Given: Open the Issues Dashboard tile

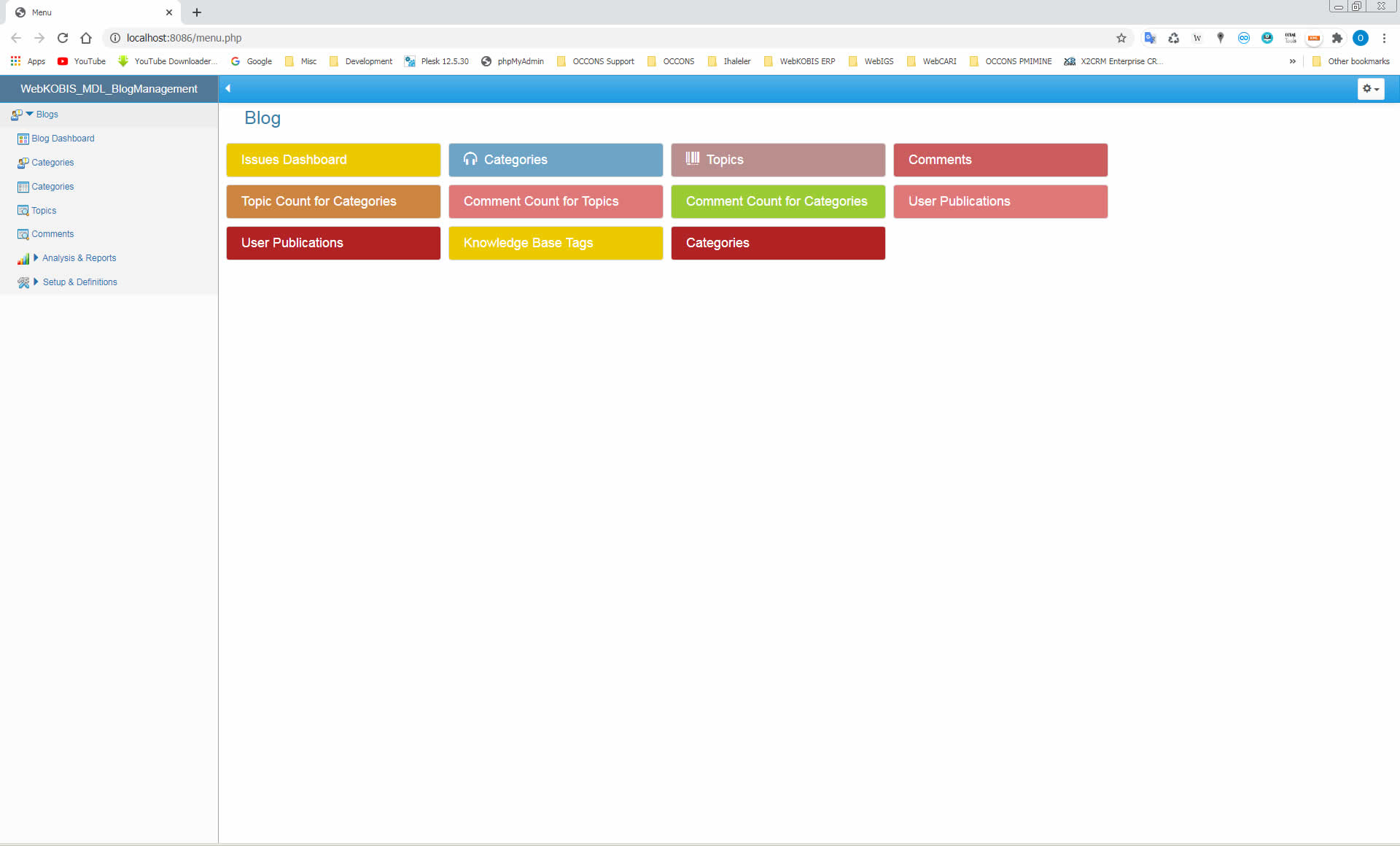Looking at the screenshot, I should click(333, 160).
